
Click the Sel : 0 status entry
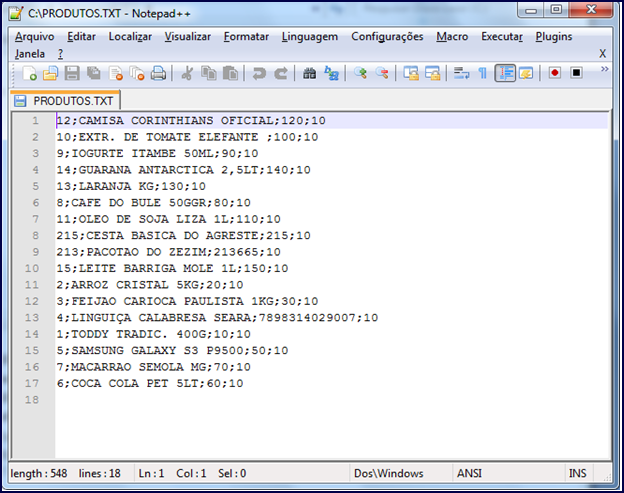tap(232, 474)
